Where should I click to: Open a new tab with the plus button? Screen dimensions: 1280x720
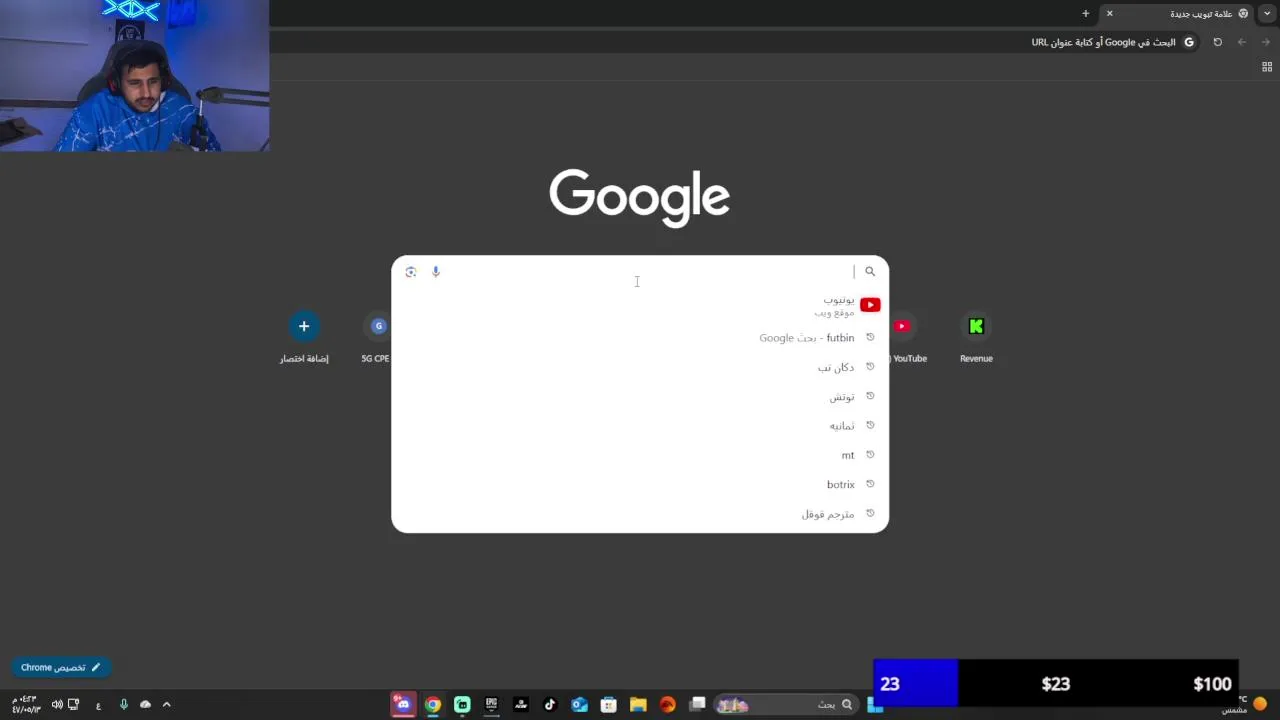pyautogui.click(x=1085, y=13)
